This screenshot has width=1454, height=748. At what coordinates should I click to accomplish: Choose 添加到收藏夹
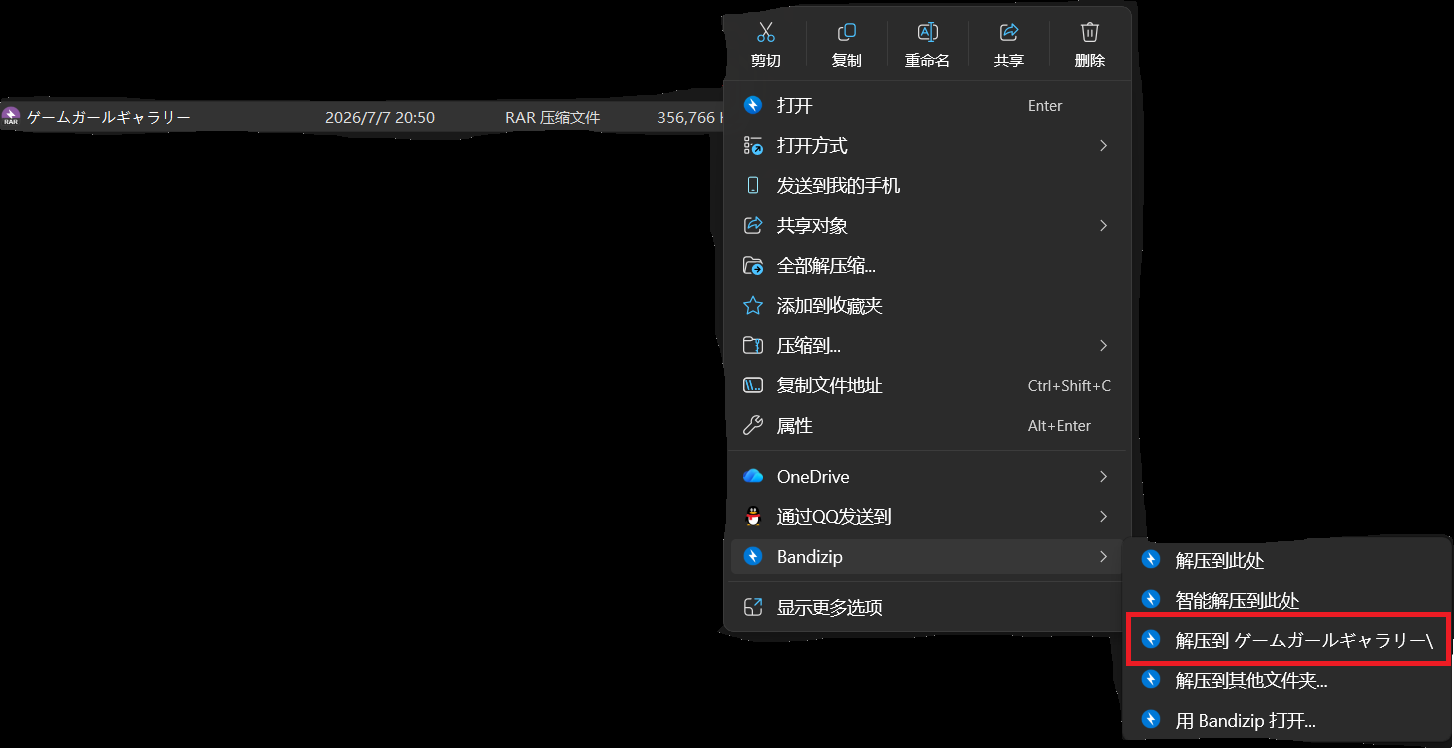(927, 305)
